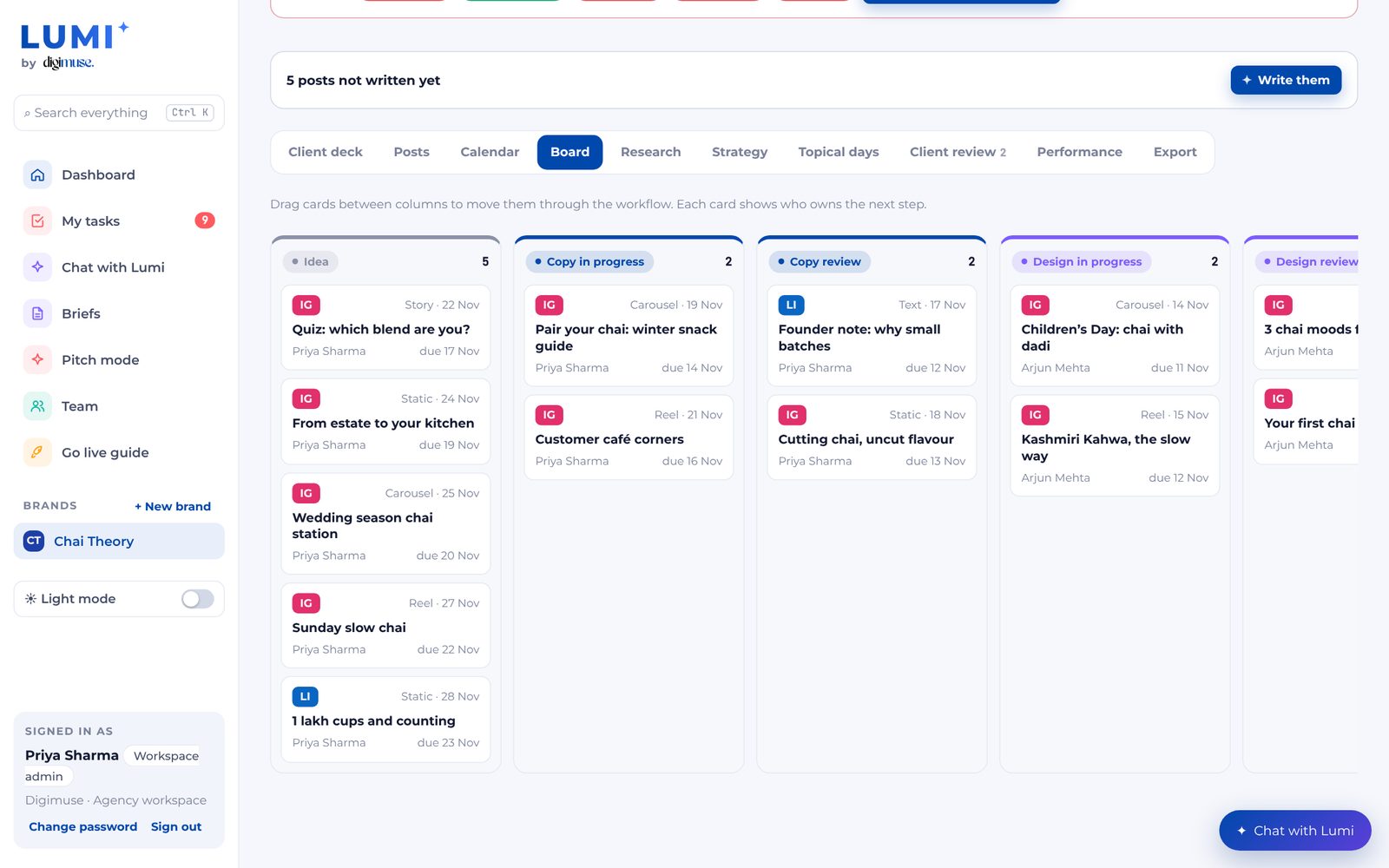This screenshot has width=1389, height=868.
Task: Toggle the Light mode switch
Action: coord(197,599)
